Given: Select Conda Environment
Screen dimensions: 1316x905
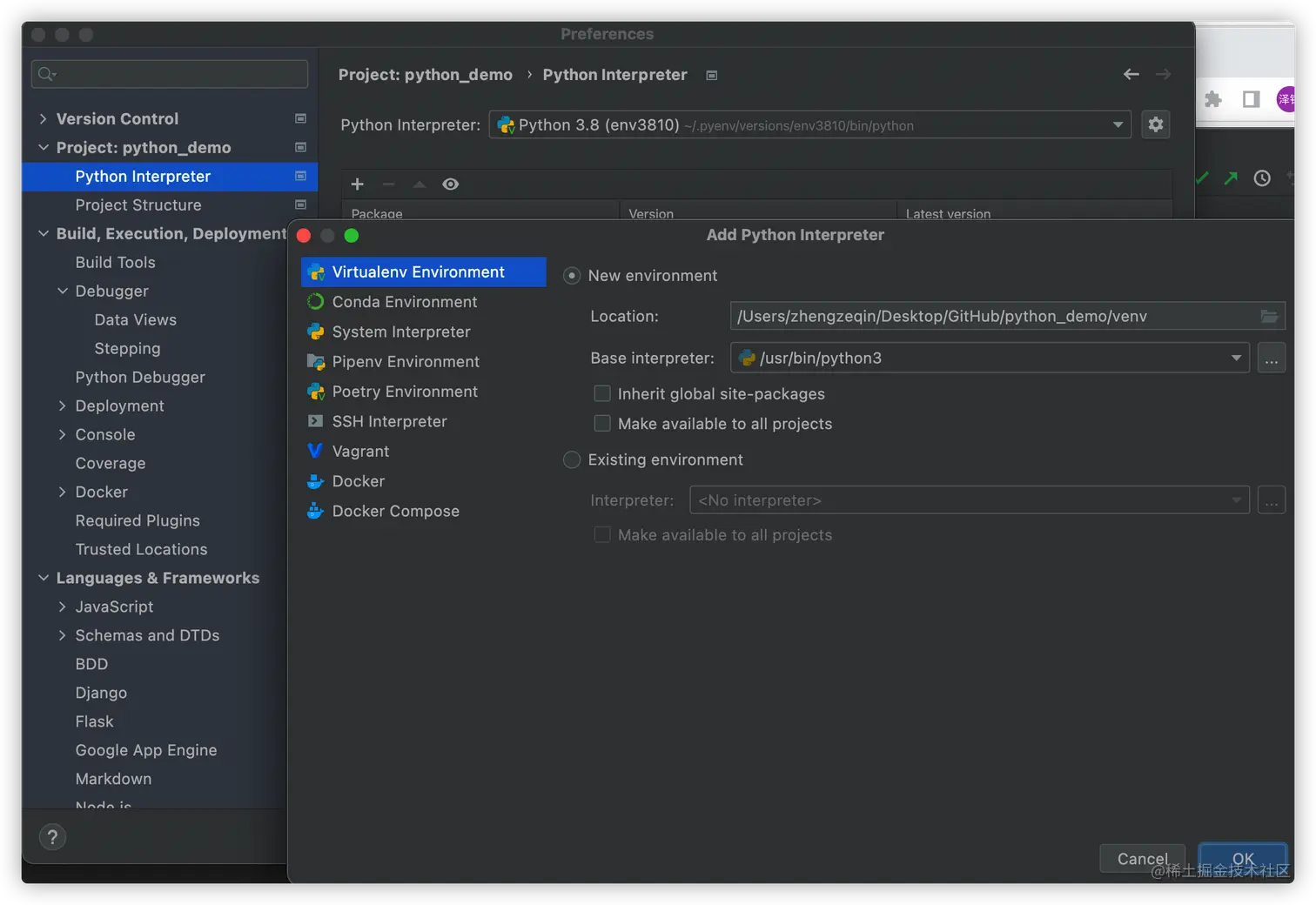Looking at the screenshot, I should pos(424,302).
